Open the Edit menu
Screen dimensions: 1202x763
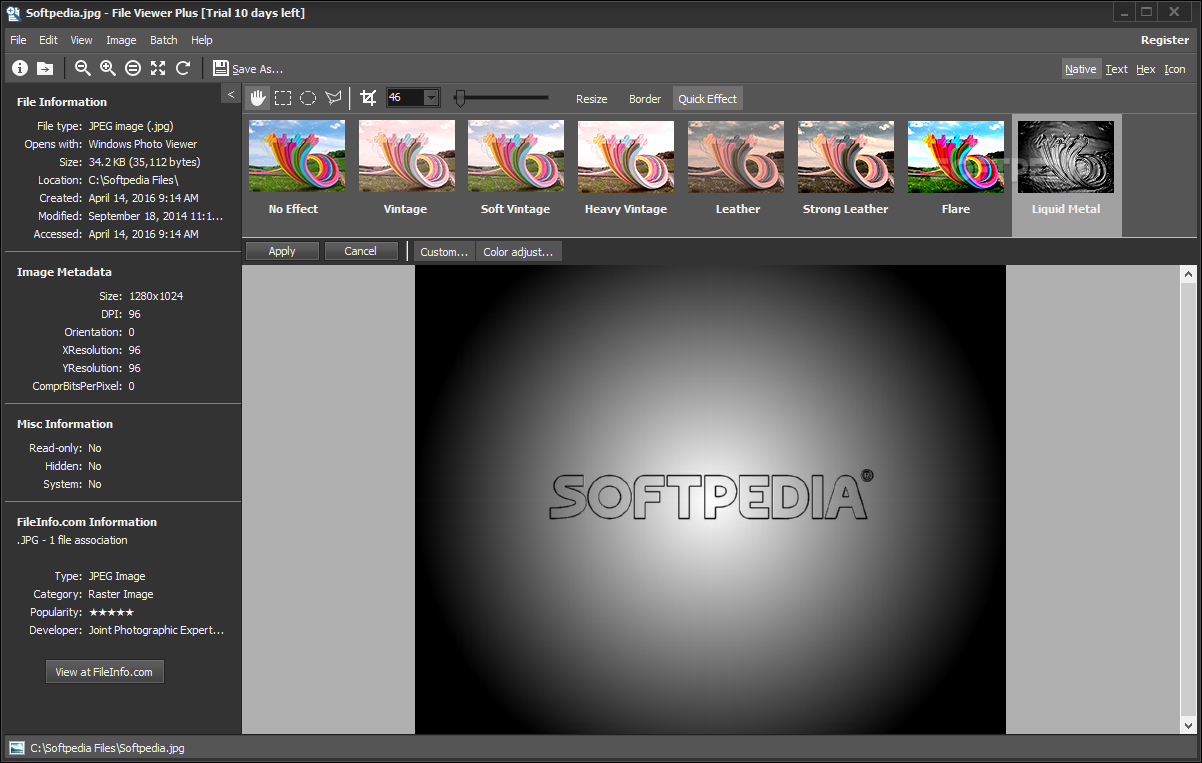pyautogui.click(x=48, y=40)
